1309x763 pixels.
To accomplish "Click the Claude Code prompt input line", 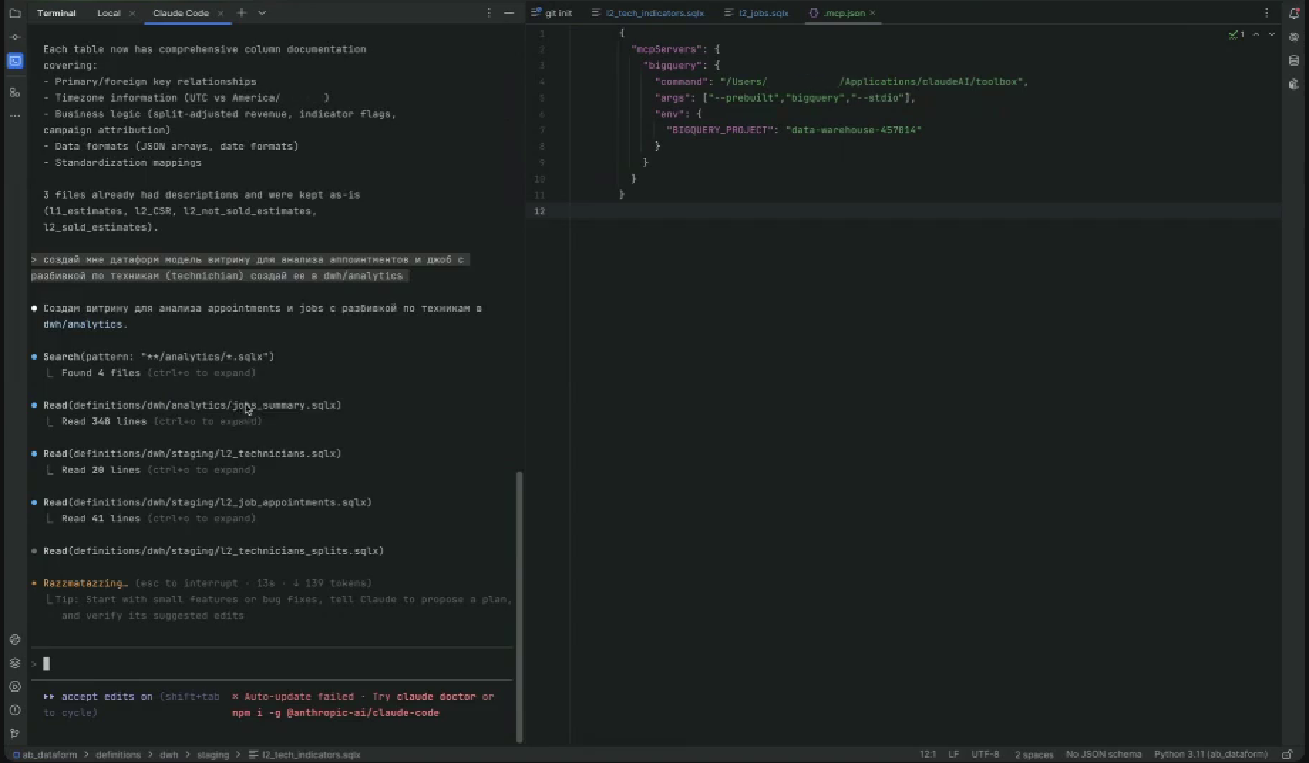I will coord(270,663).
